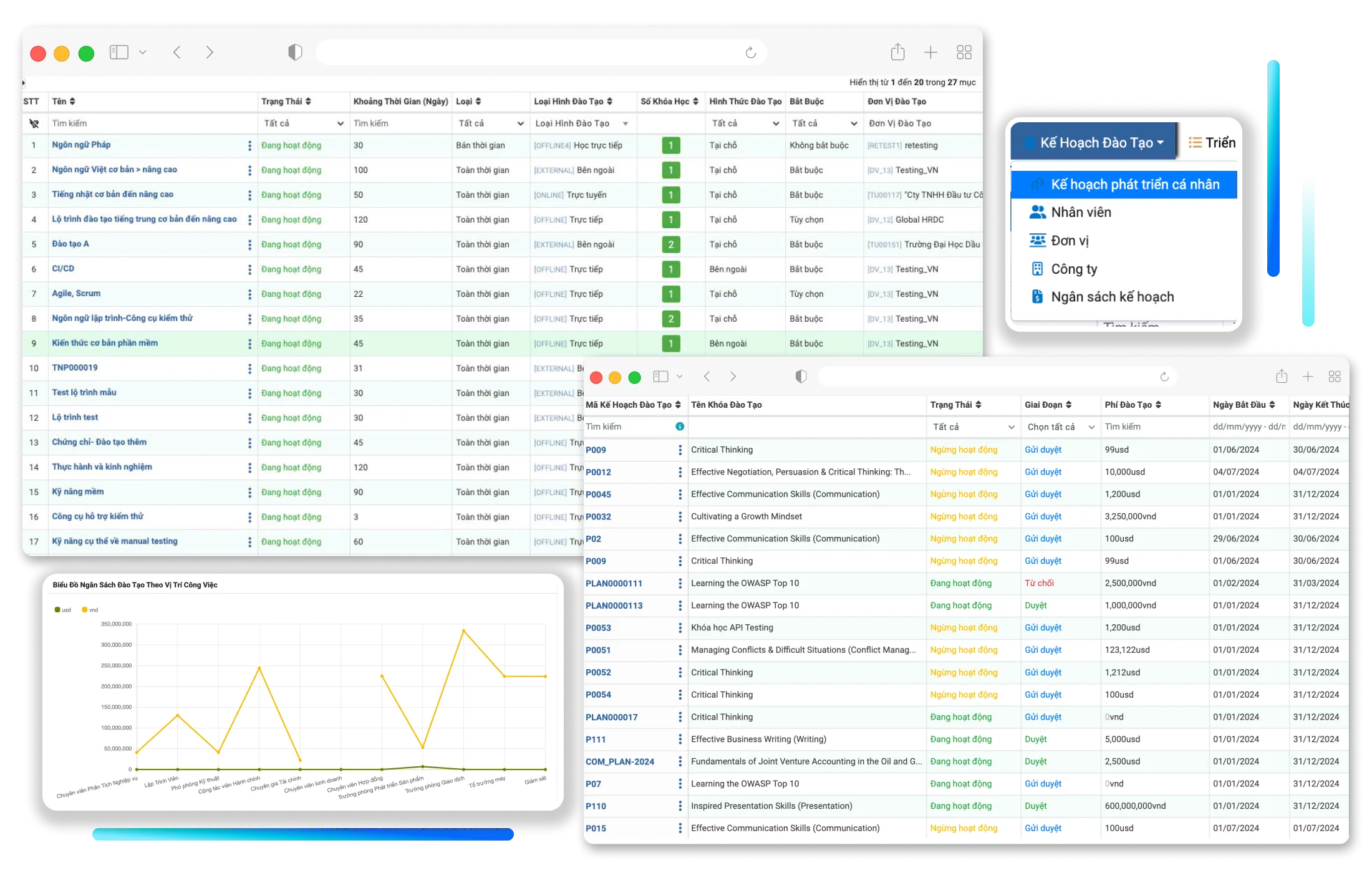1372x873 pixels.
Task: Open Hình Thức Đào Tạo filter dropdown
Action: (x=746, y=123)
